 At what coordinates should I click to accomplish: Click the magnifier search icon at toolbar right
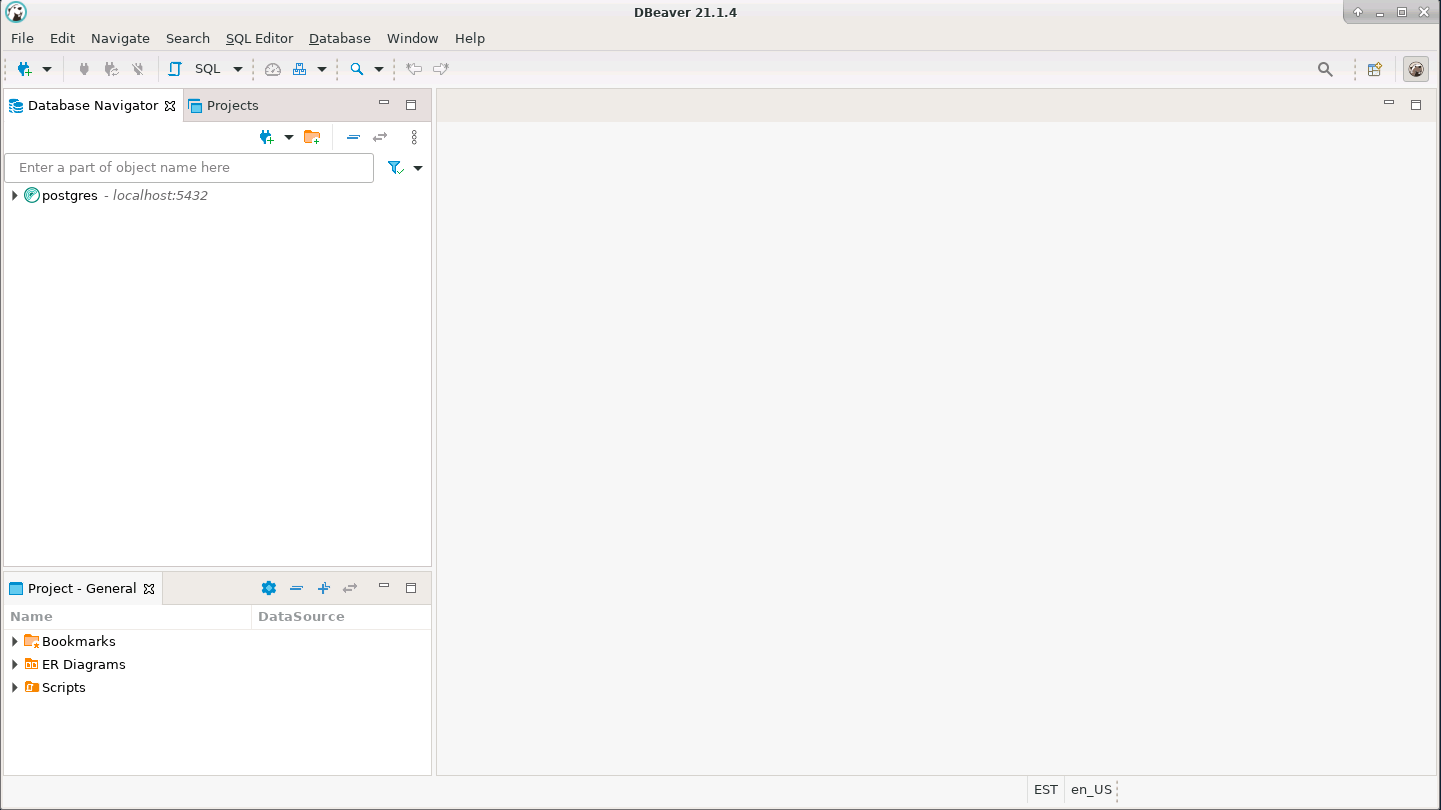pyautogui.click(x=1325, y=69)
